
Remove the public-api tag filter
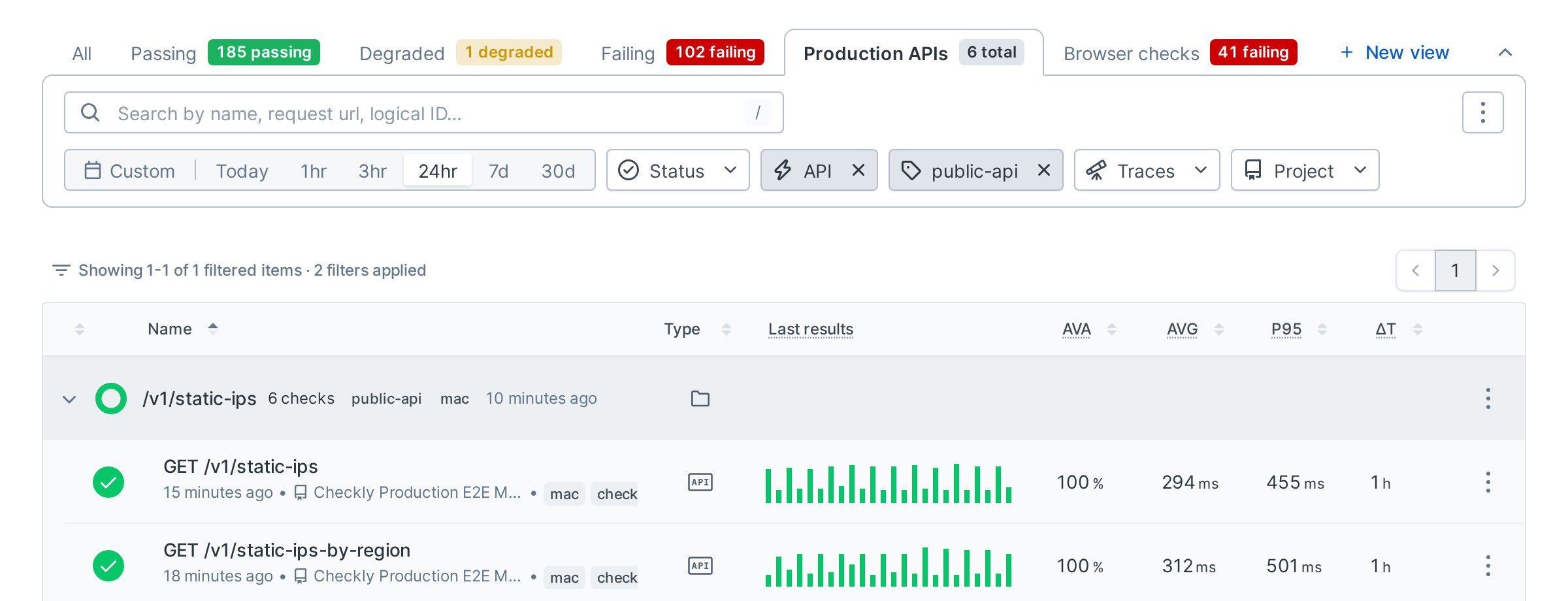click(1044, 170)
